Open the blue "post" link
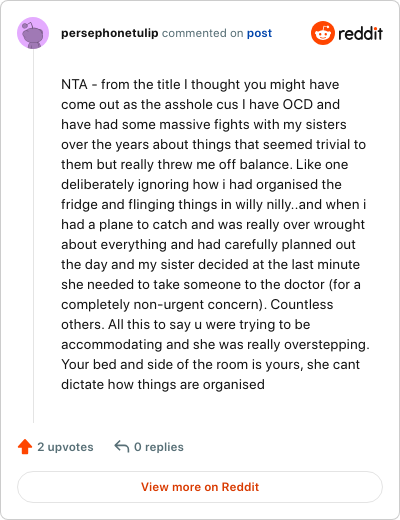The image size is (400, 520). 259,33
